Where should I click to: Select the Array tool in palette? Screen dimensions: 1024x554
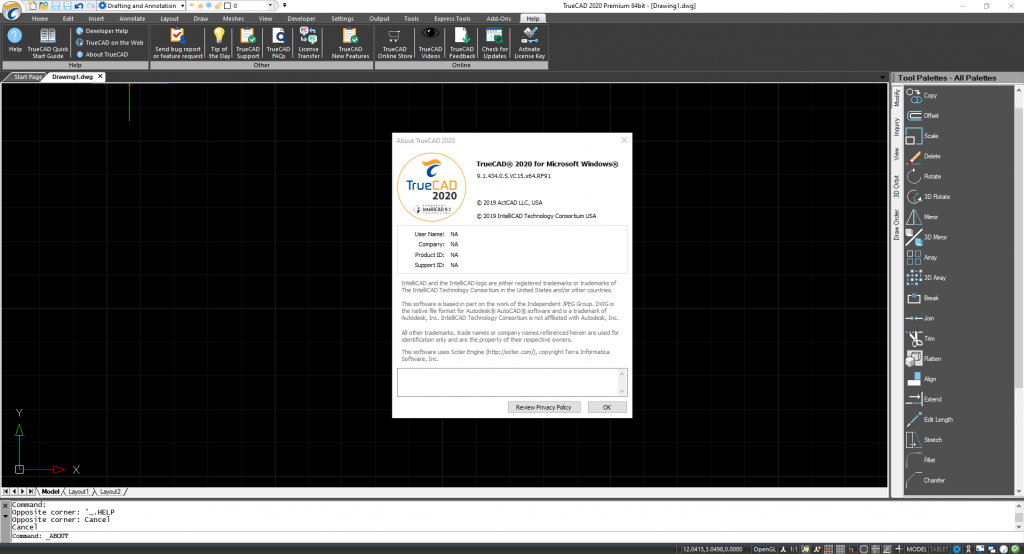click(922, 257)
